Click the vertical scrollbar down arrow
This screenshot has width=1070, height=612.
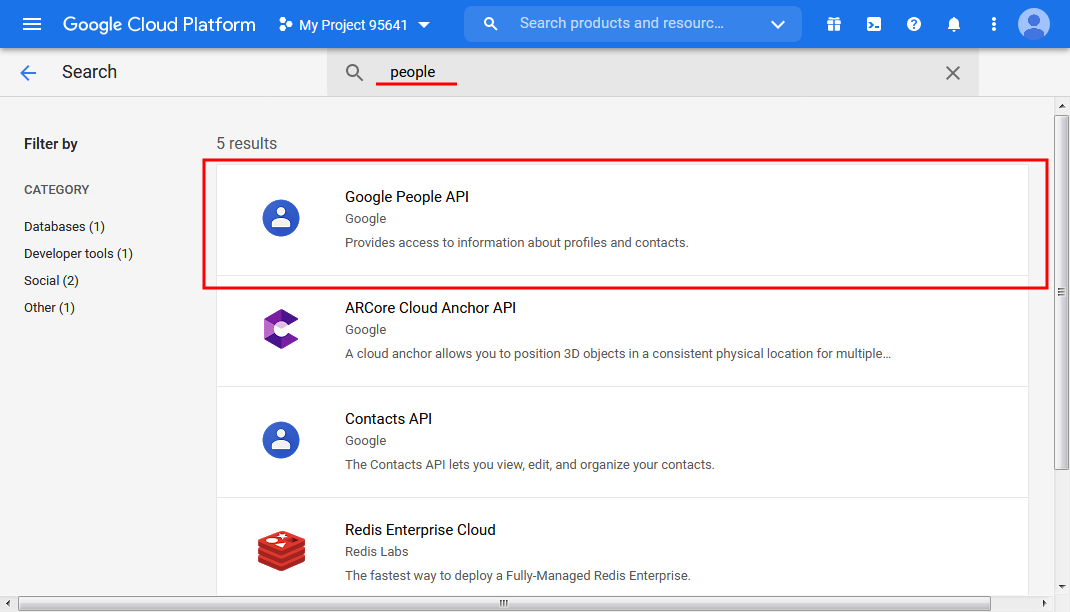(1061, 587)
